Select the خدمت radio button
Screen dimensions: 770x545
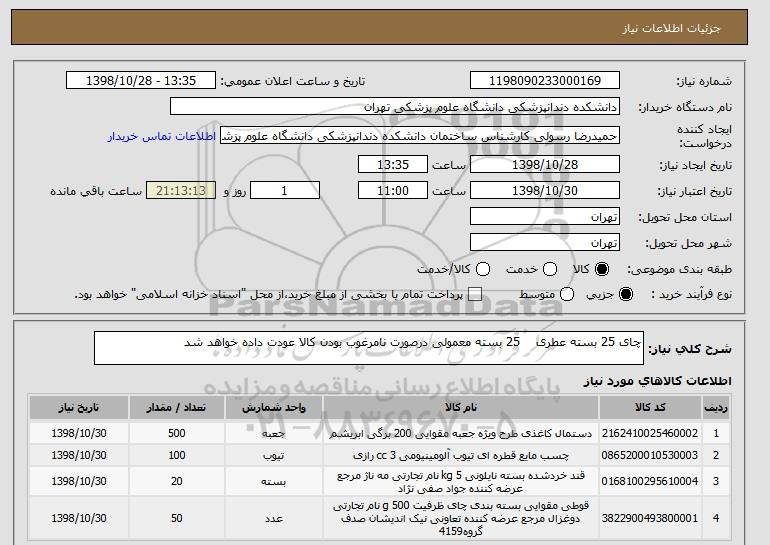click(550, 269)
